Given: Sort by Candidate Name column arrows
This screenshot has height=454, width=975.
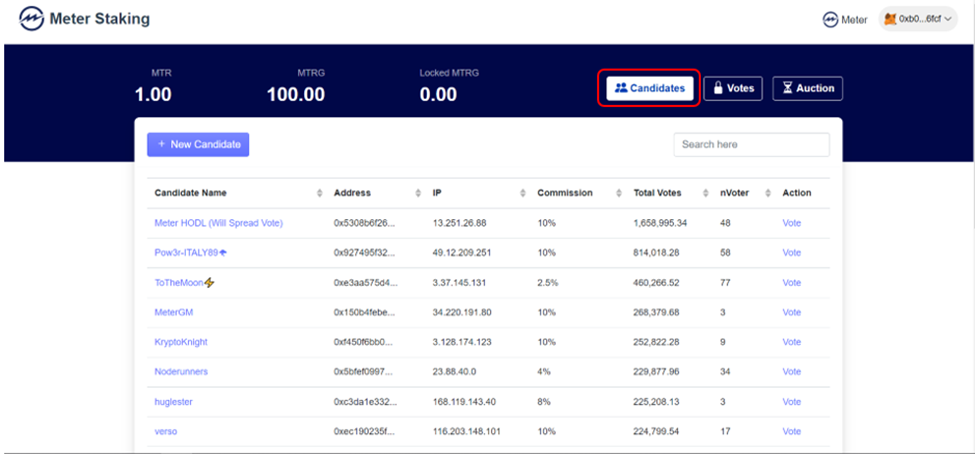Looking at the screenshot, I should (x=320, y=193).
